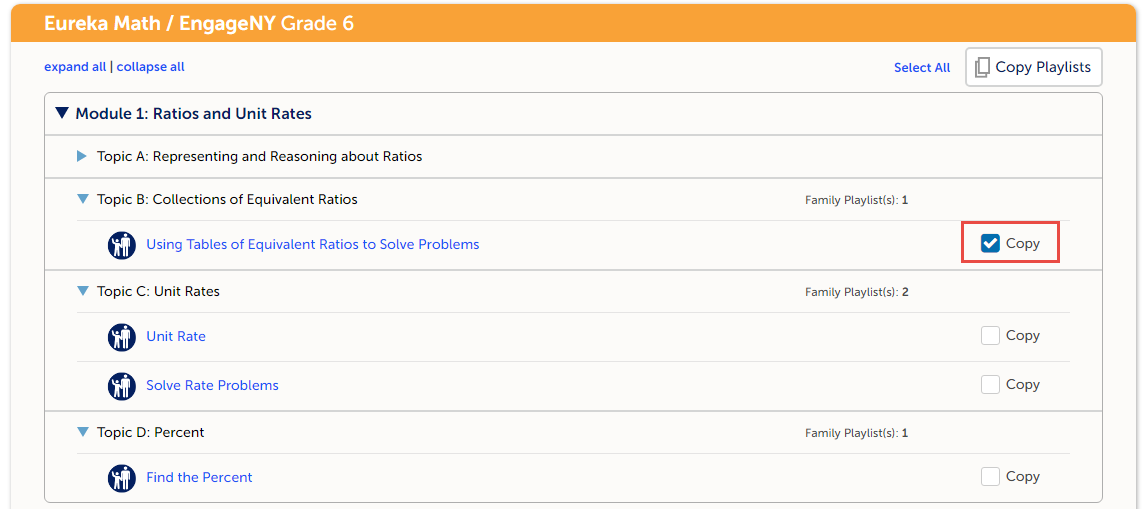Click the Topic C: Unit Rates label
Screen dimensions: 1145x509
point(158,291)
